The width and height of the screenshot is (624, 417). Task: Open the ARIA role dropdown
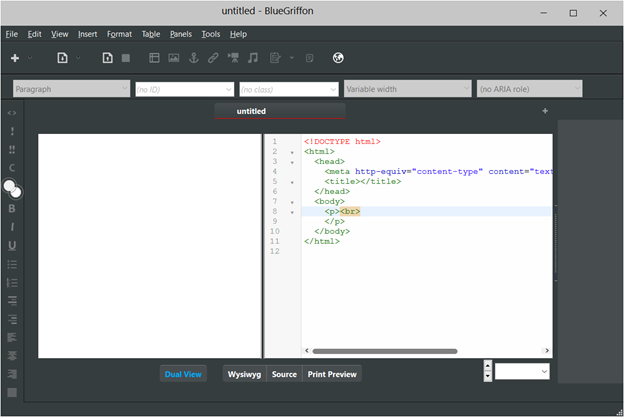pos(530,89)
